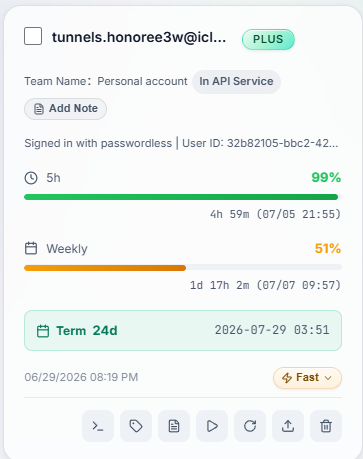
Task: Refresh the account with circular arrow icon
Action: [x=250, y=426]
